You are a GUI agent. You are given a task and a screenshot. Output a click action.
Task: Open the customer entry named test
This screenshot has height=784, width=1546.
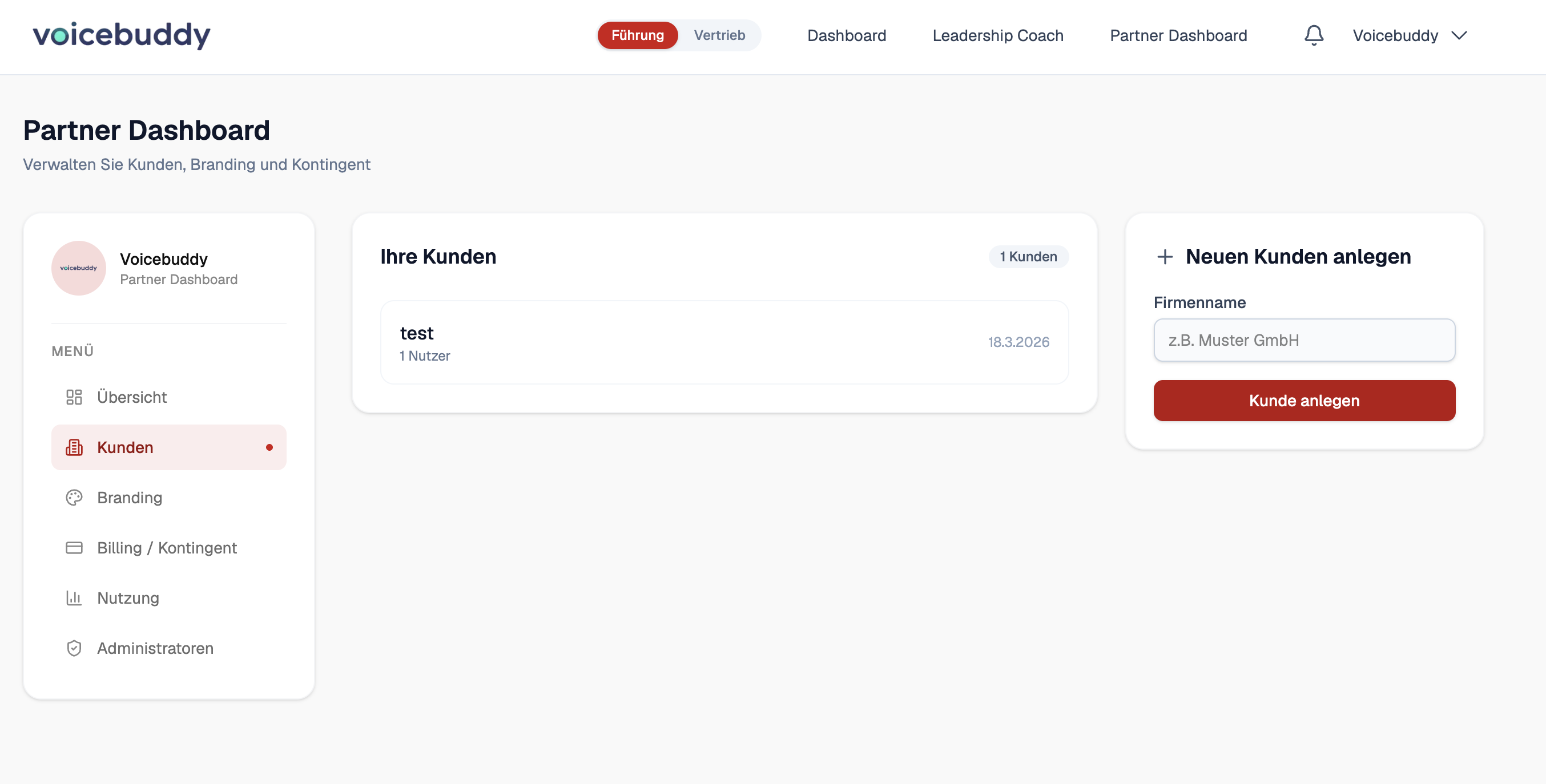pyautogui.click(x=724, y=342)
